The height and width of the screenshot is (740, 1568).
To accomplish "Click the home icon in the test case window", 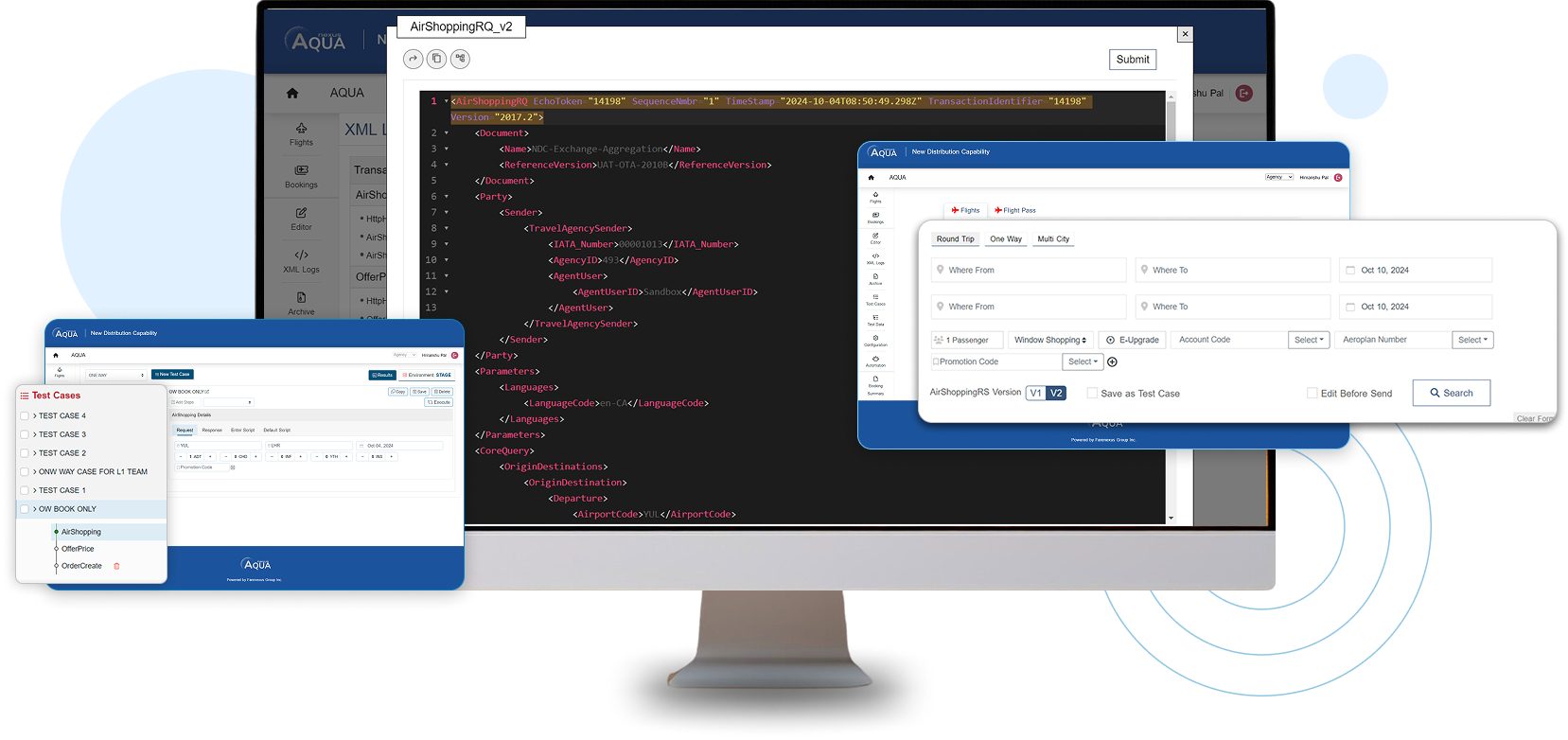I will click(x=56, y=355).
